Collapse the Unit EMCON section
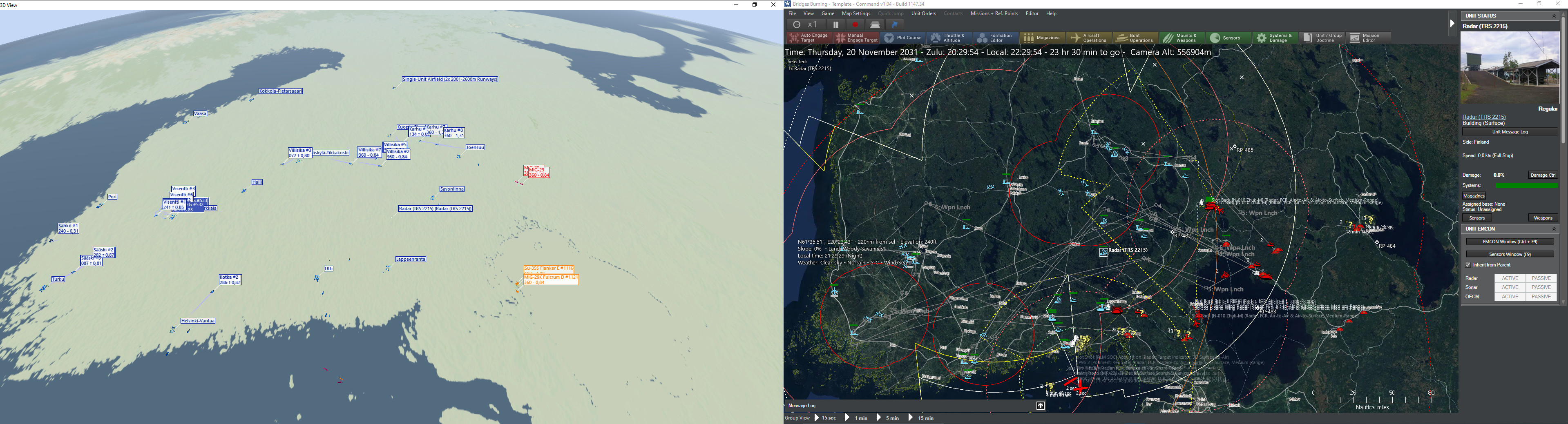The image size is (1568, 424). coord(1553,229)
